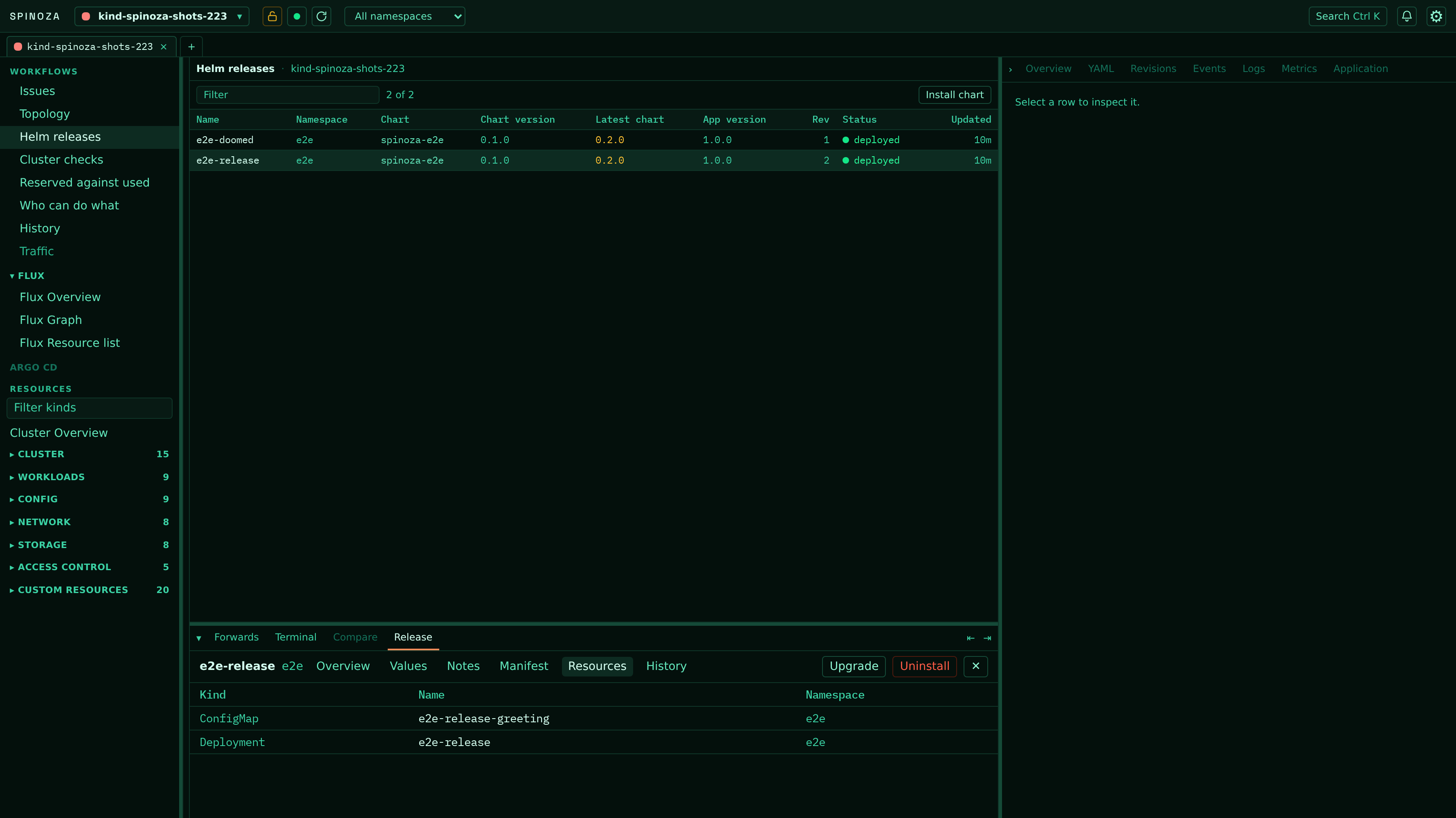Viewport: 1456px width, 818px height.
Task: Select the e2e-doomed release row
Action: tap(593, 140)
